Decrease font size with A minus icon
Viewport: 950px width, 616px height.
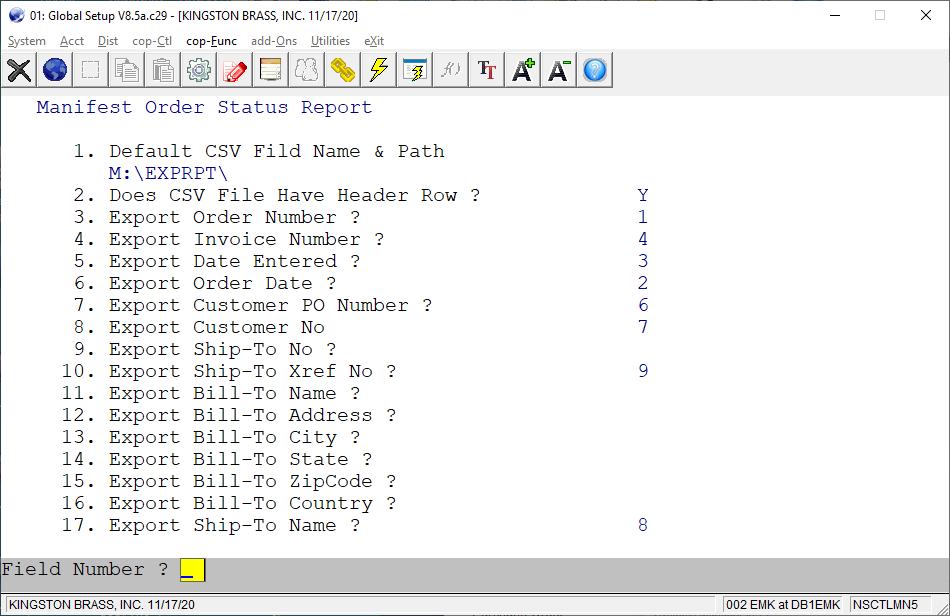click(559, 70)
